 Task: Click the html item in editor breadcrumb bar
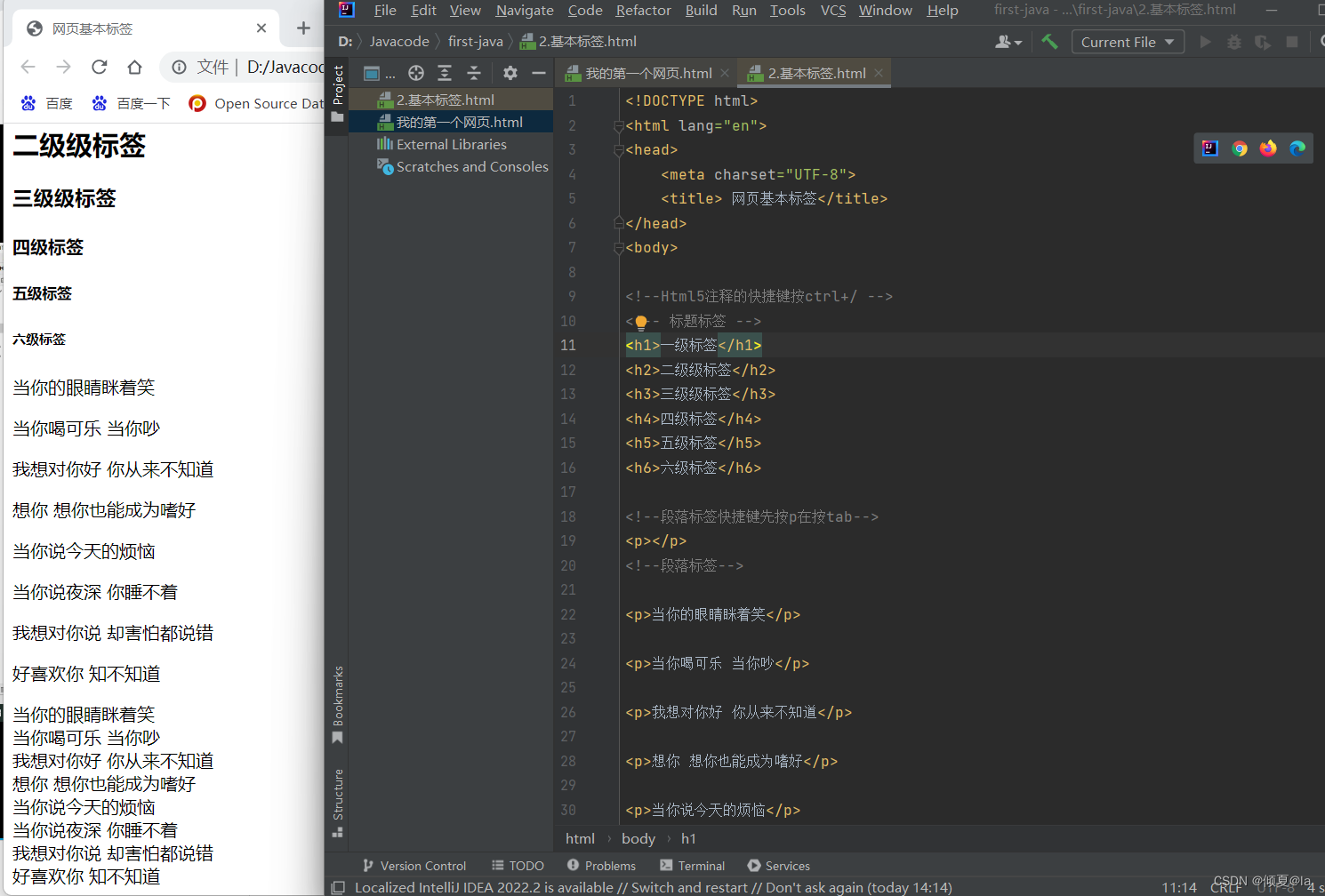(x=580, y=838)
